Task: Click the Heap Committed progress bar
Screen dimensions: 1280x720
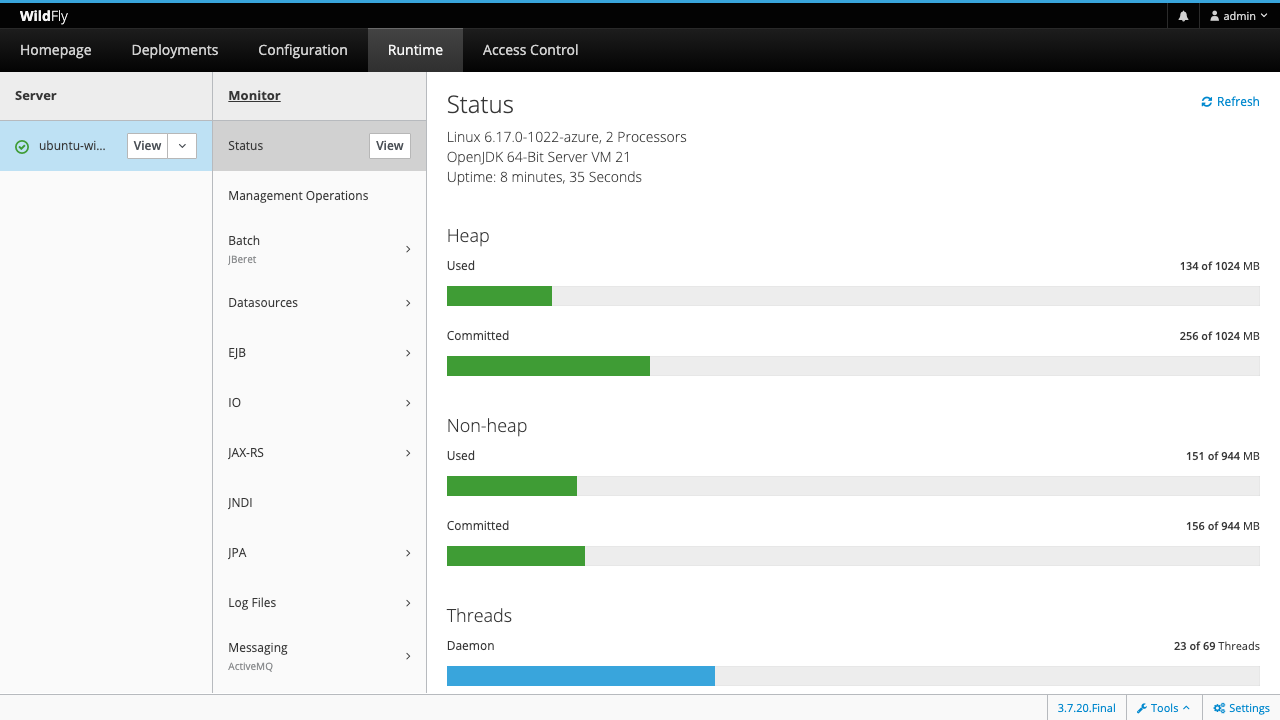Action: (x=853, y=366)
